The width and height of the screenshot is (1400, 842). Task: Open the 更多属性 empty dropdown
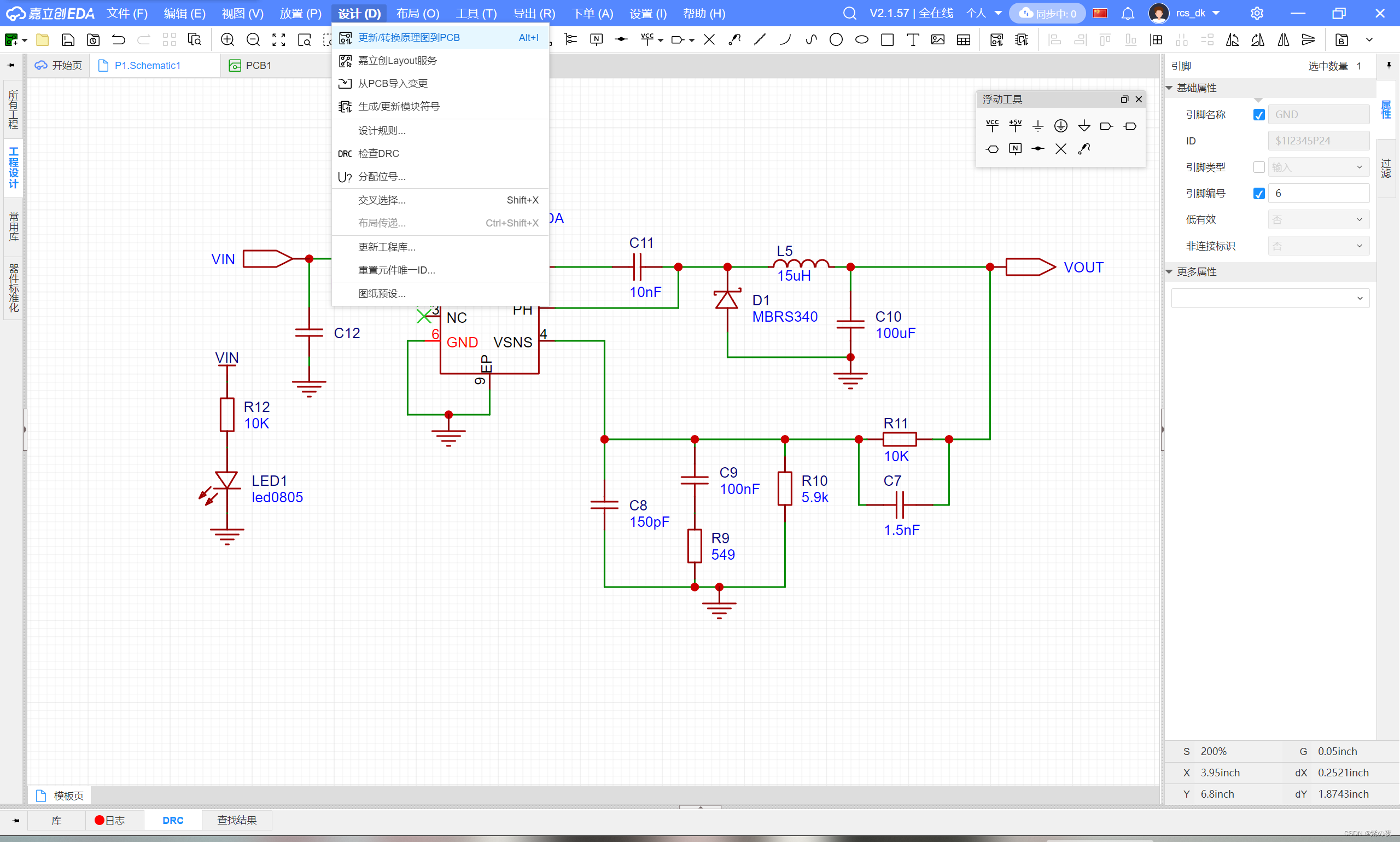pyautogui.click(x=1270, y=298)
